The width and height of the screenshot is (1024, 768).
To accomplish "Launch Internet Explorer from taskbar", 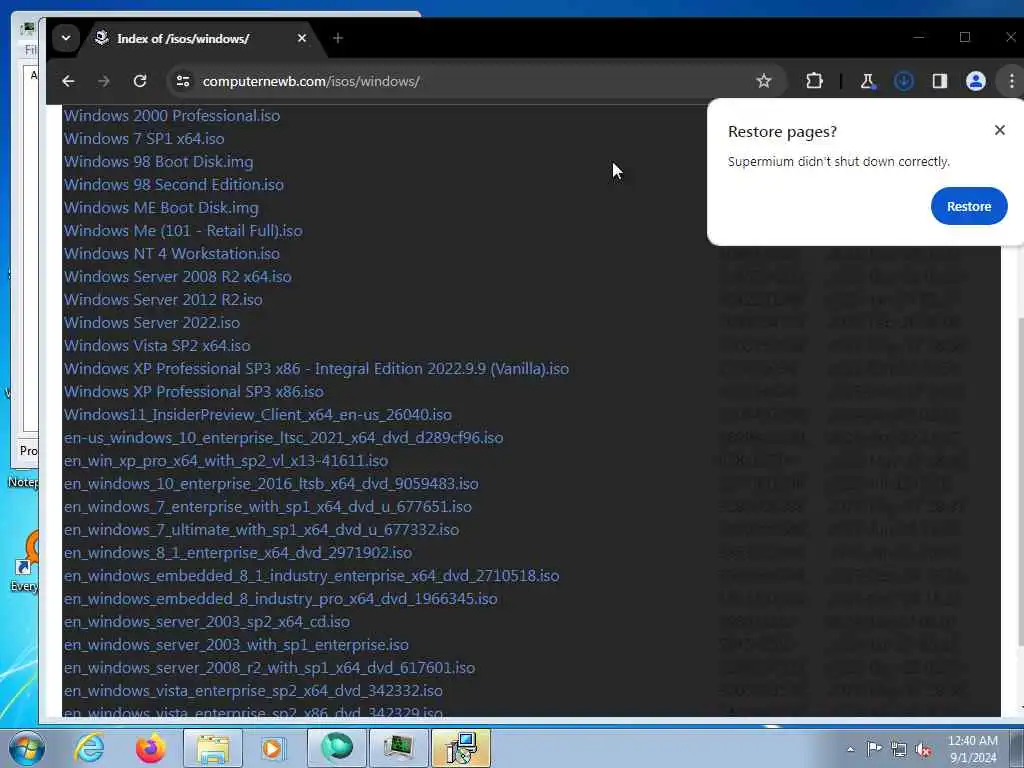I will (x=89, y=748).
